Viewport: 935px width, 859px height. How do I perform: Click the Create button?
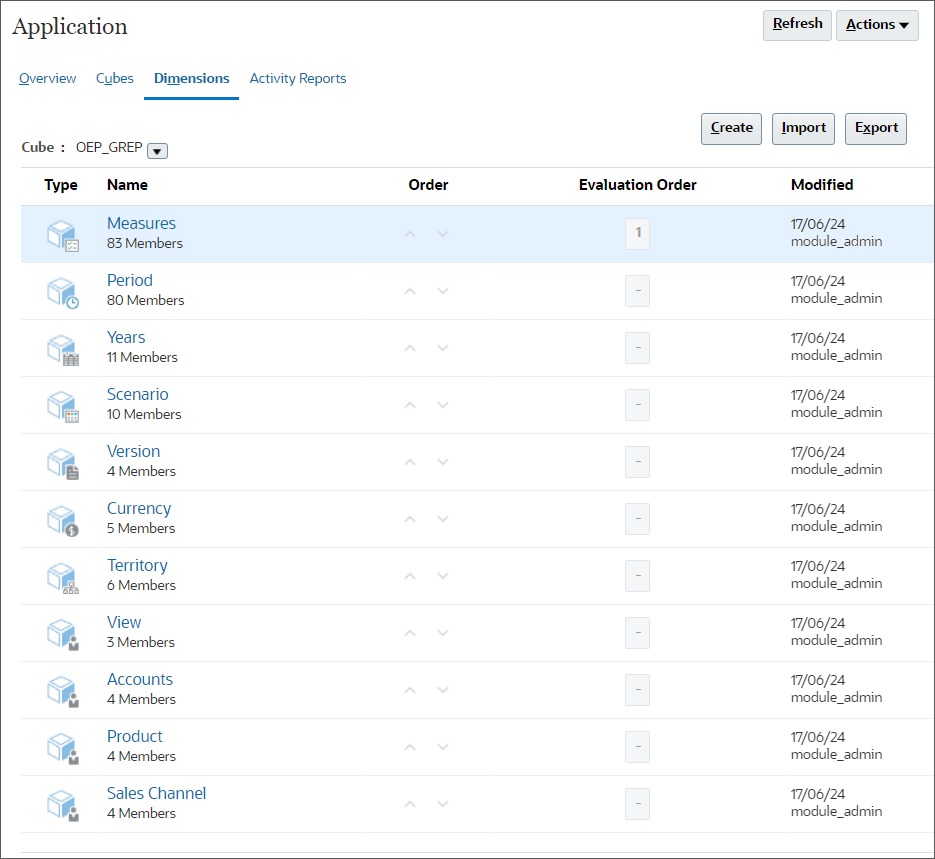tap(732, 129)
